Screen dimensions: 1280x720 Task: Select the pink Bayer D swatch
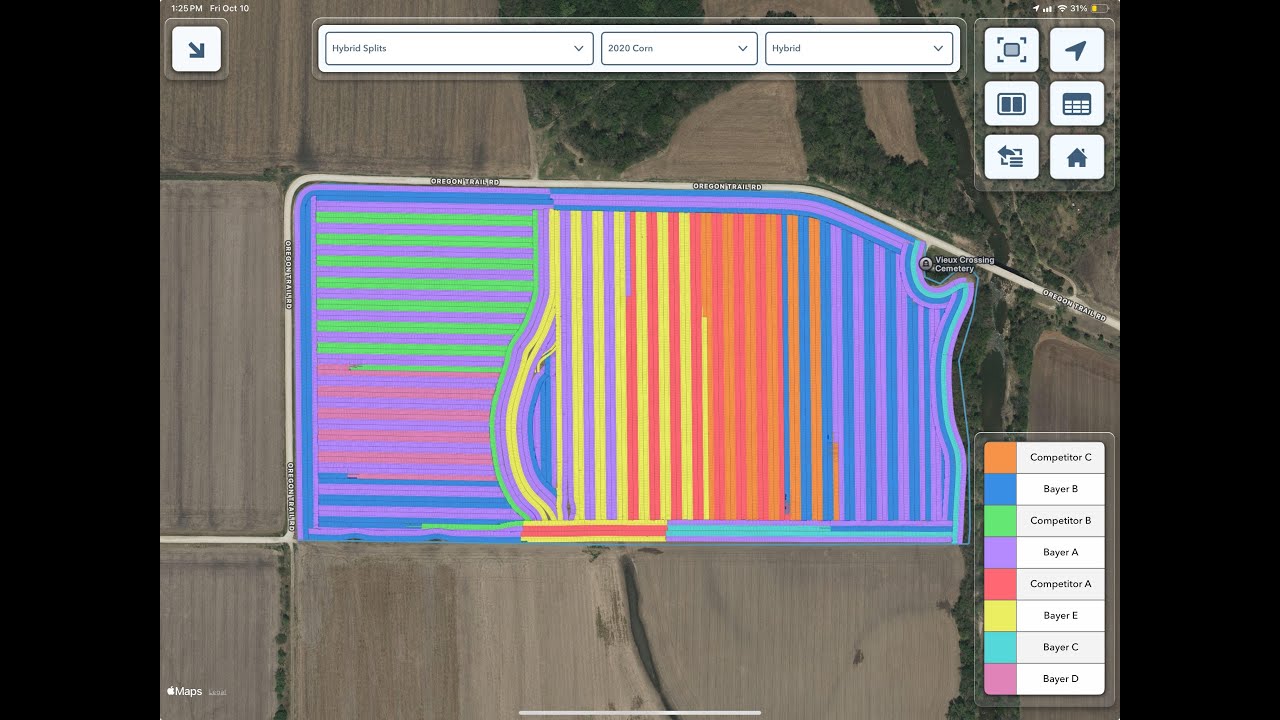coord(1000,679)
